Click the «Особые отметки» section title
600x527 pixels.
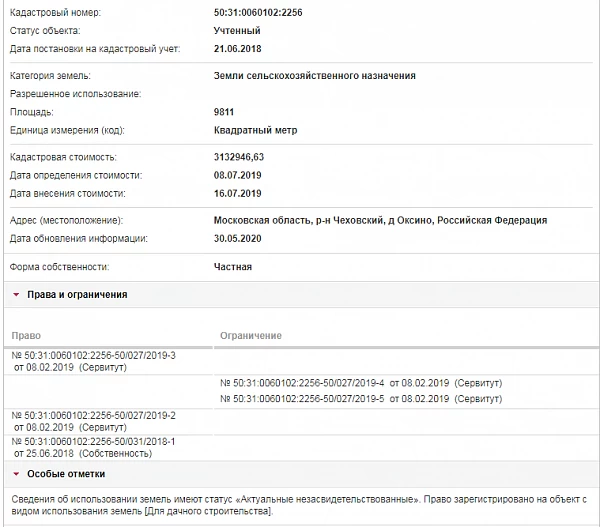[x=66, y=473]
